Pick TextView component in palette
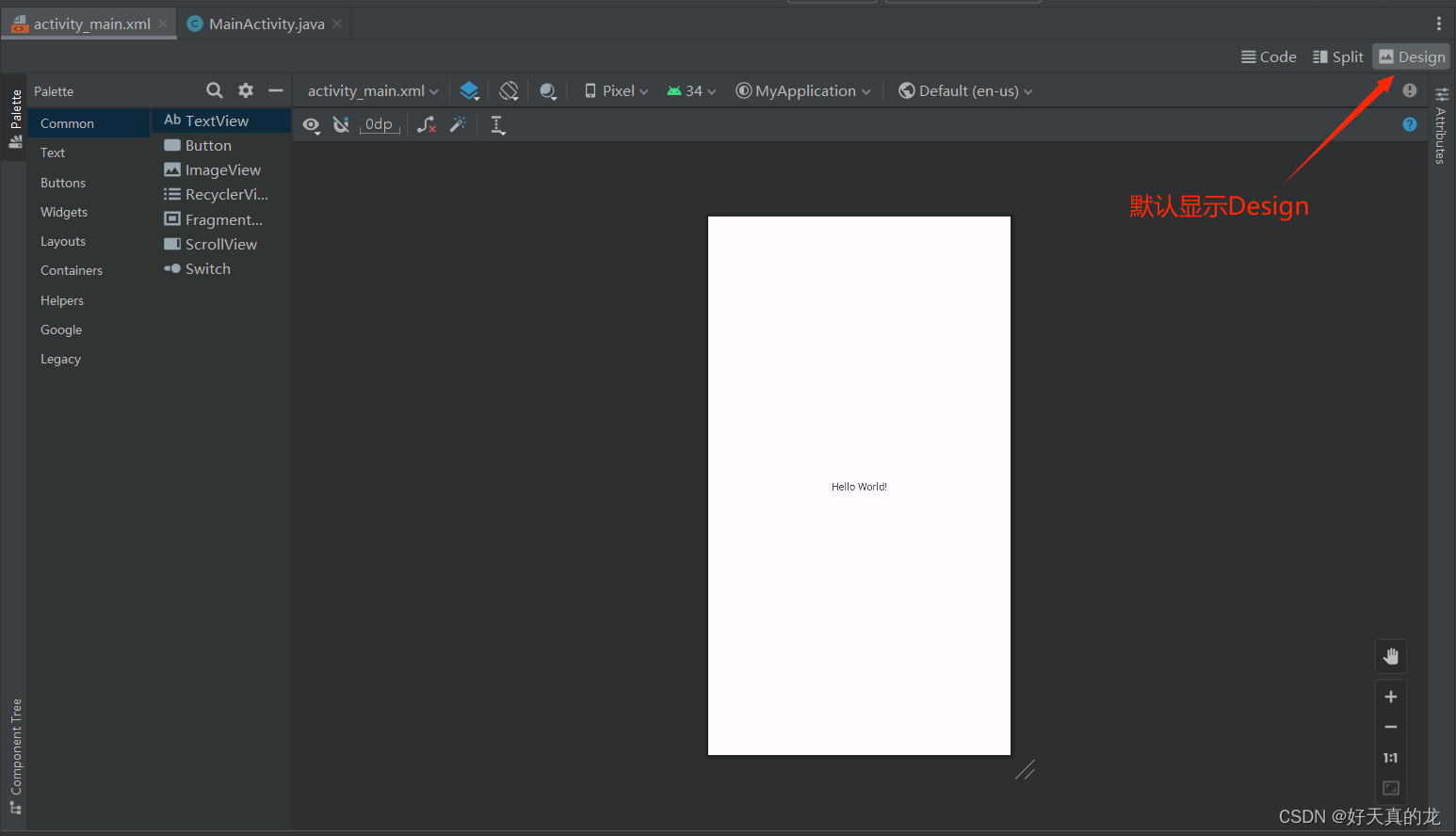 221,121
